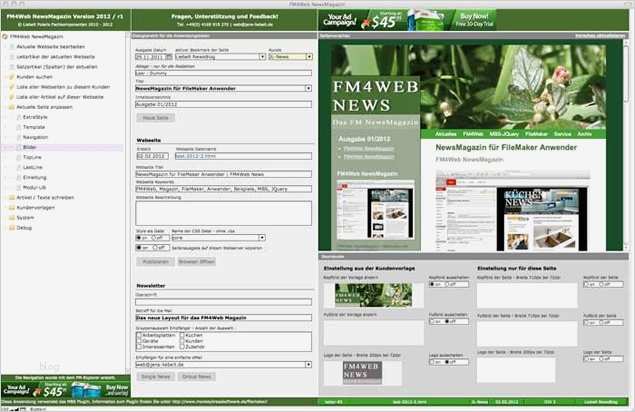
Task: Open the aktiver Bookmark der Seite dropdown
Action: pyautogui.click(x=262, y=57)
